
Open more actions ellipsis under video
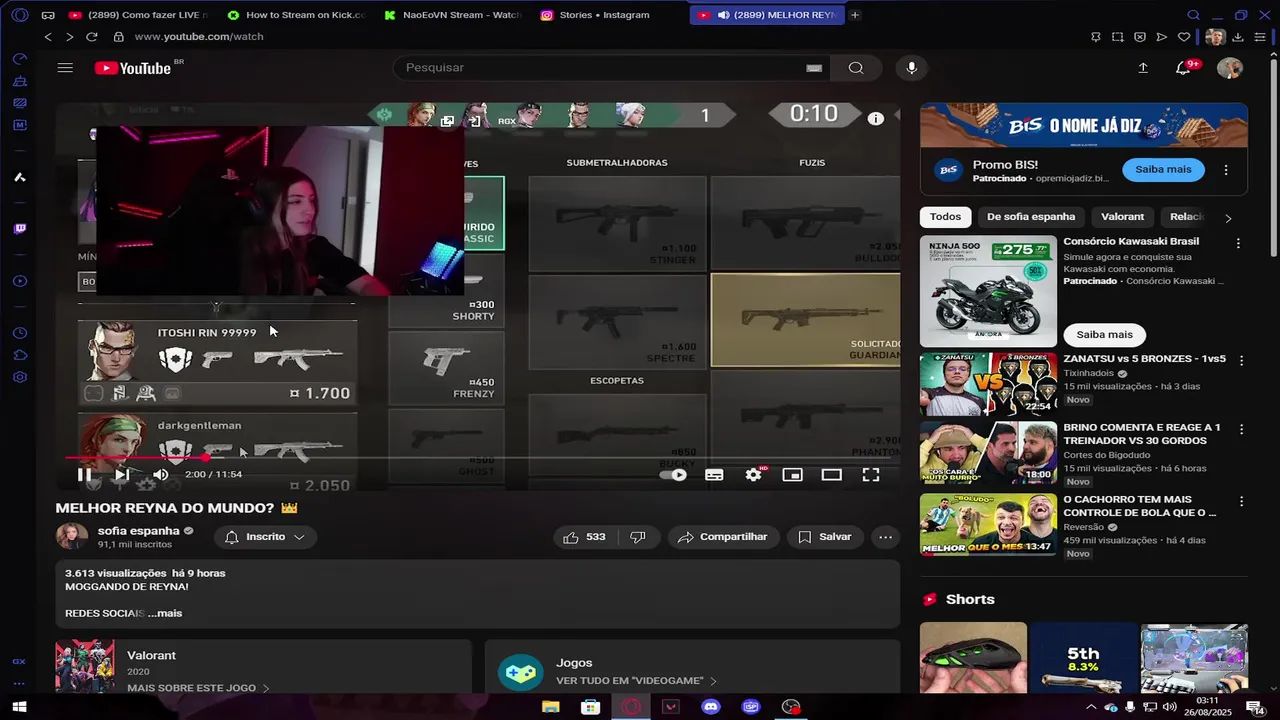pyautogui.click(x=885, y=537)
